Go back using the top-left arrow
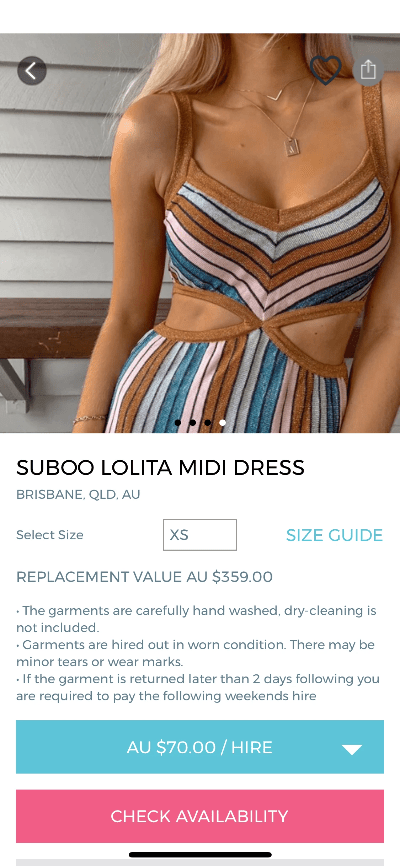 [x=31, y=71]
